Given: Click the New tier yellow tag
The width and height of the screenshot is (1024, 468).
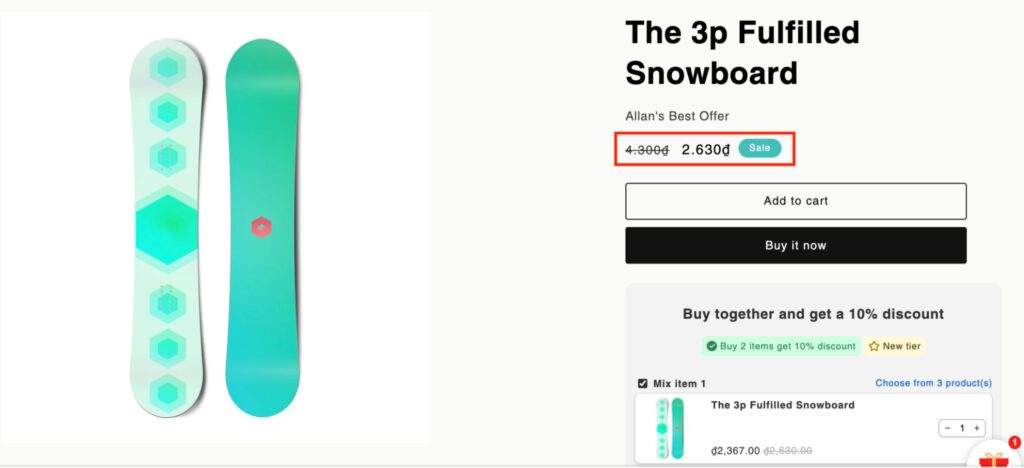Looking at the screenshot, I should [x=895, y=346].
